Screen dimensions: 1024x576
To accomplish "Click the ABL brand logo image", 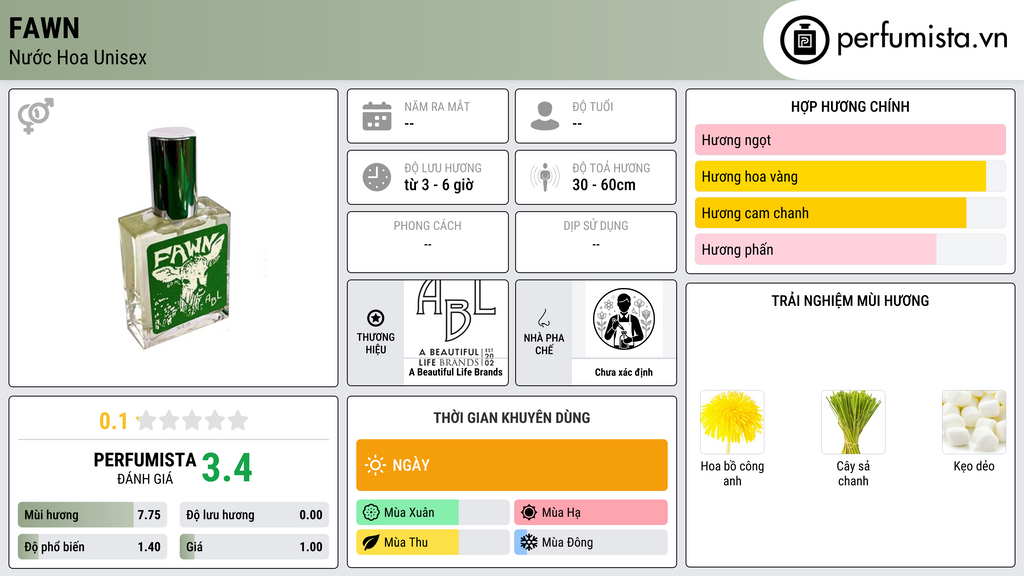I will click(x=456, y=323).
